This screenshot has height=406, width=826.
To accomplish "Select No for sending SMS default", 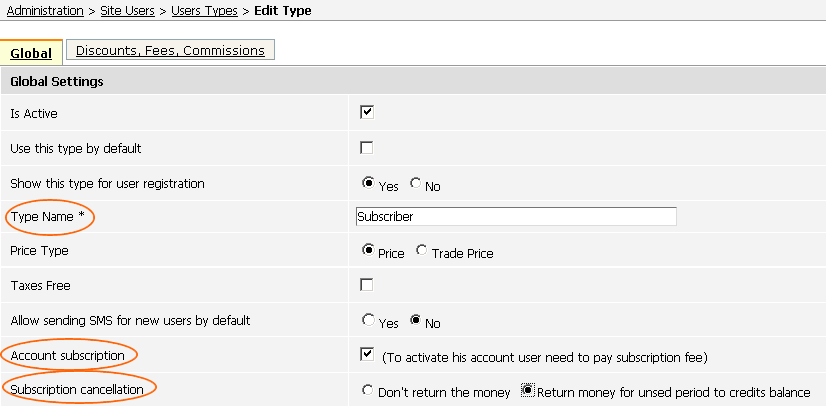I will 416,320.
